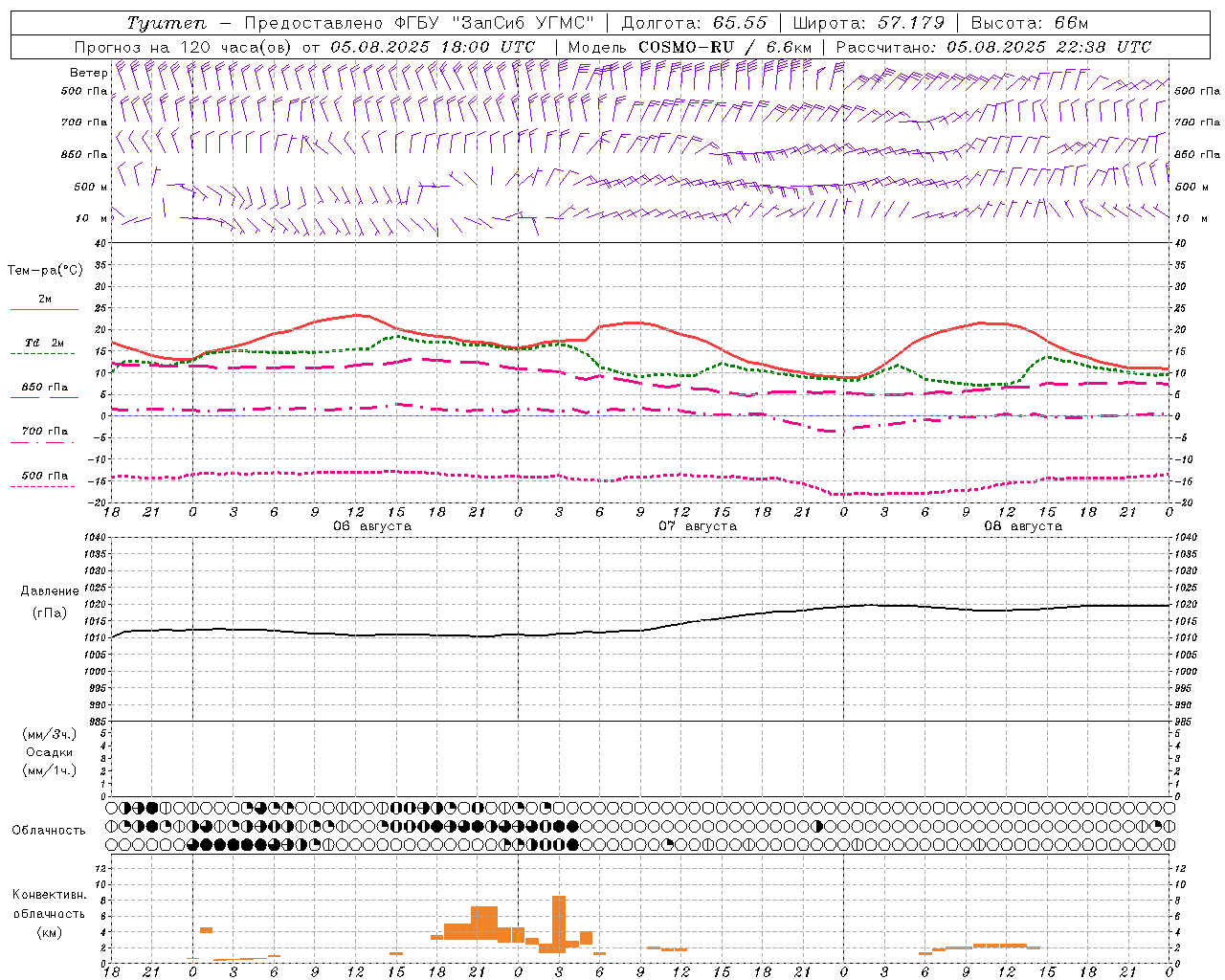Click the "(гПа)" unit under Давление
The height and width of the screenshot is (980, 1225).
[x=50, y=613]
